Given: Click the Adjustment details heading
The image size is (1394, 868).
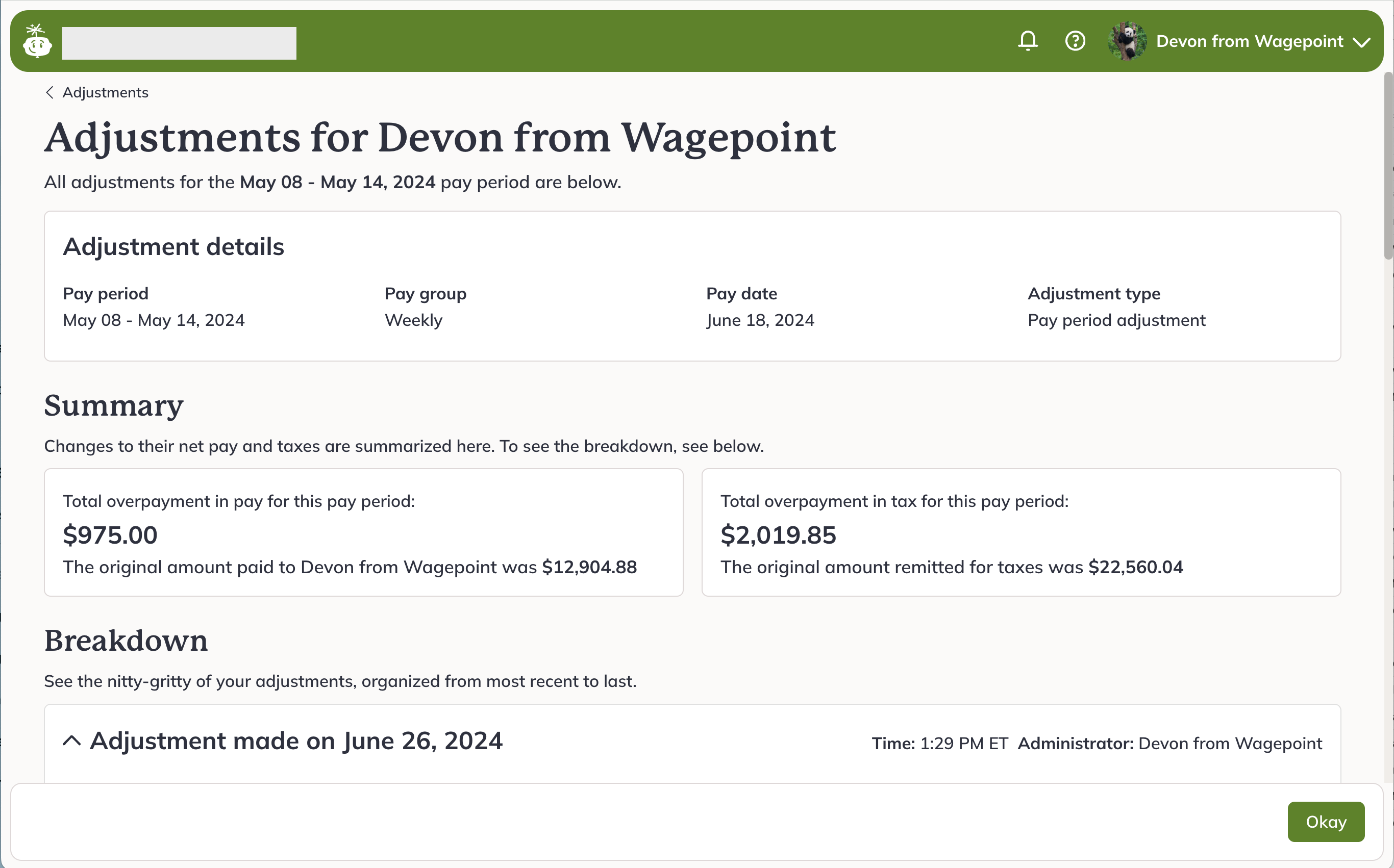Looking at the screenshot, I should pos(173,247).
